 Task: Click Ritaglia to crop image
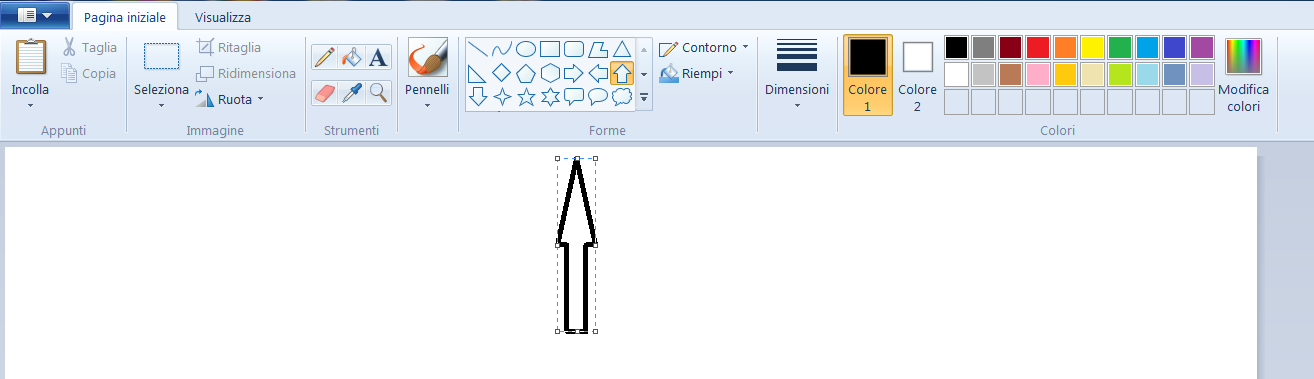[x=229, y=47]
